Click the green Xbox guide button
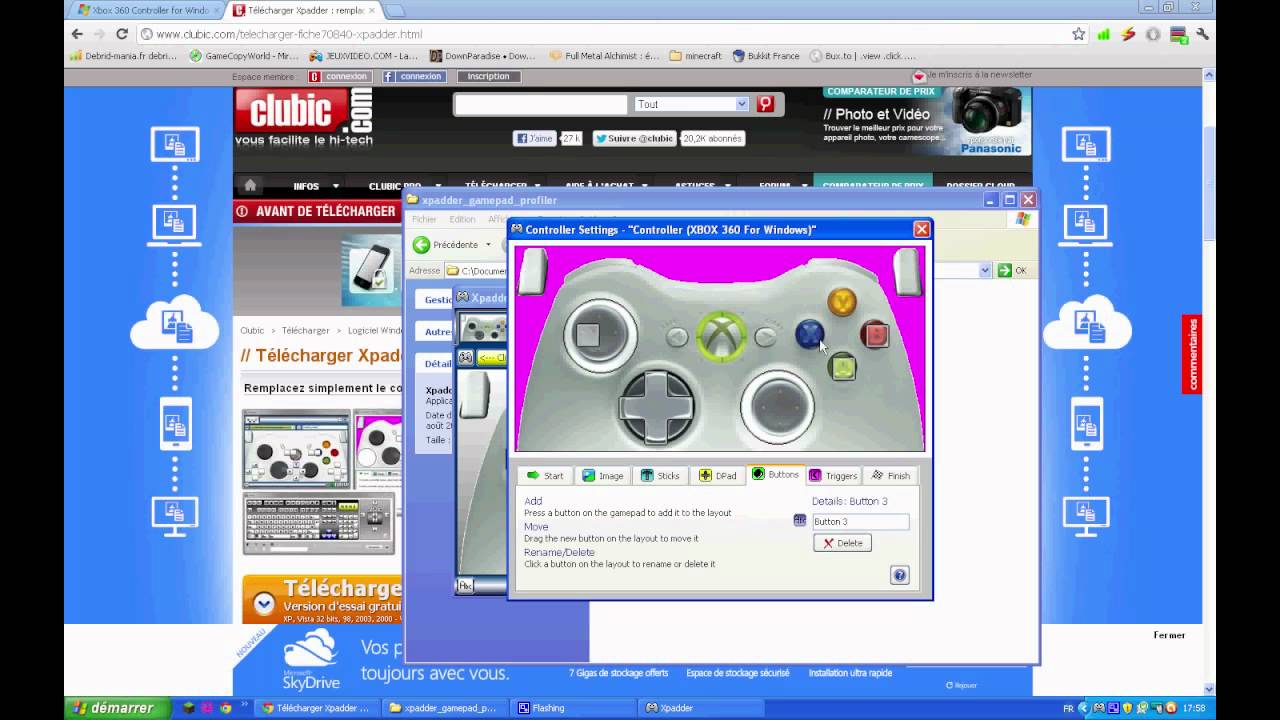Image resolution: width=1280 pixels, height=720 pixels. tap(721, 335)
